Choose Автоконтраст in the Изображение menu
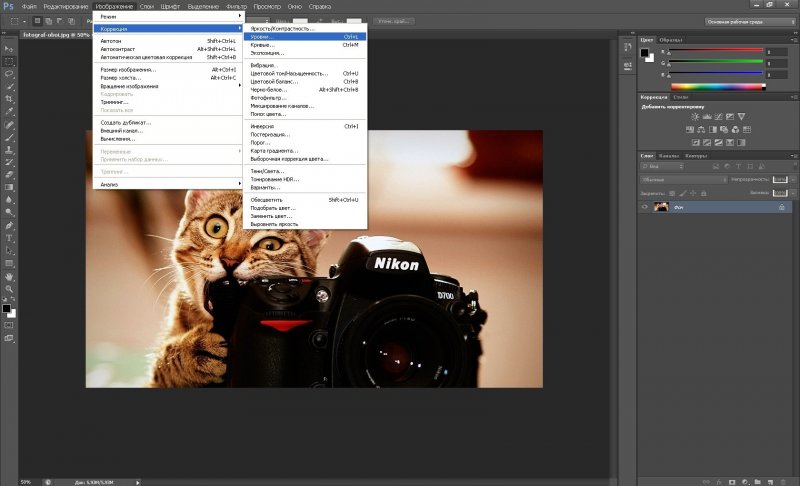The width and height of the screenshot is (800, 486). [168, 49]
